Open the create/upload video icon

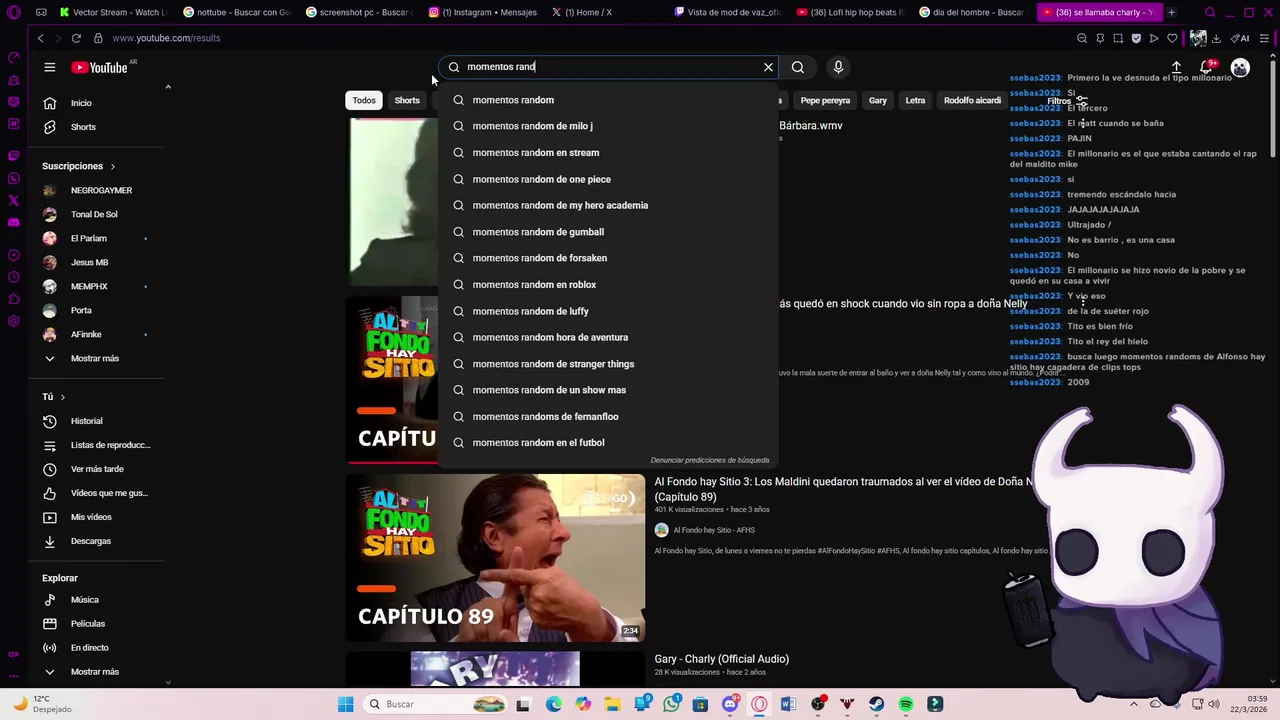[1176, 67]
